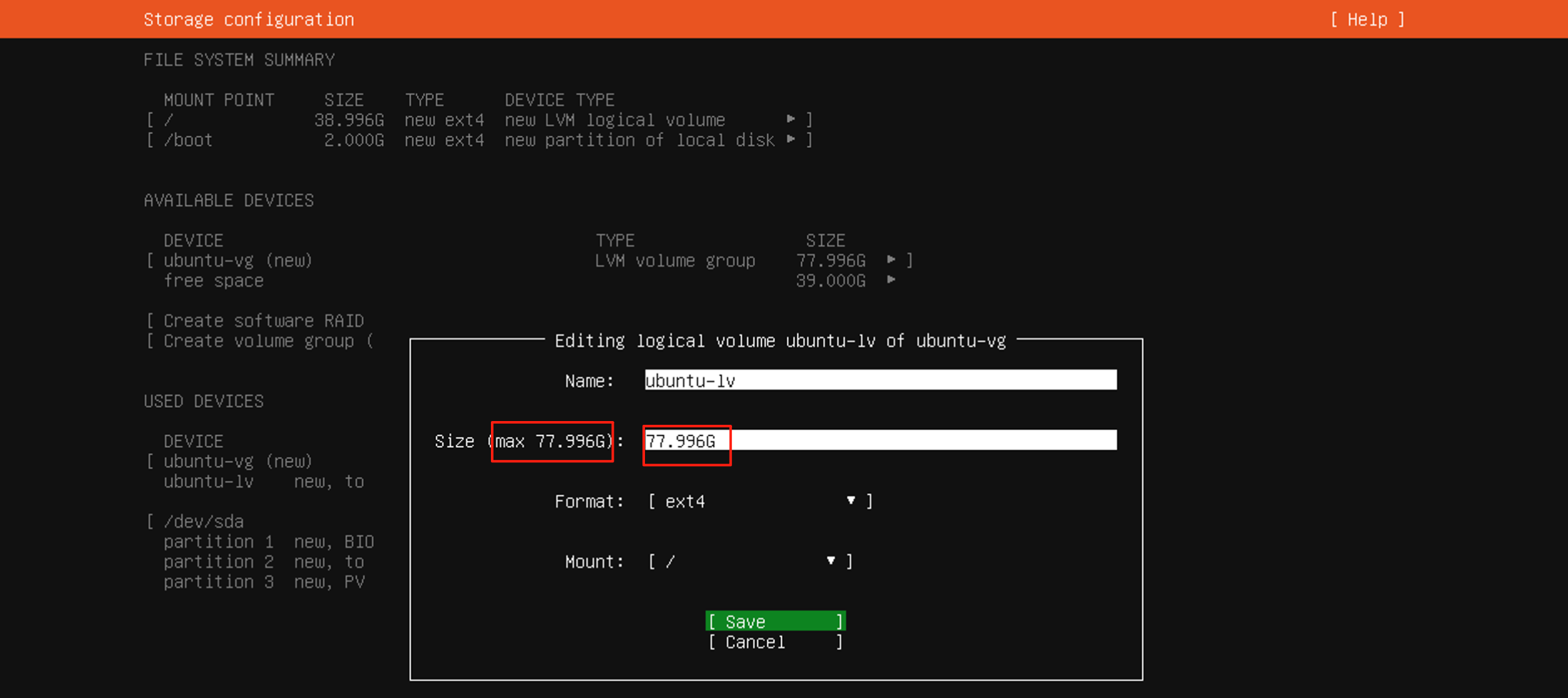
Task: Select Create volume group option
Action: (258, 341)
